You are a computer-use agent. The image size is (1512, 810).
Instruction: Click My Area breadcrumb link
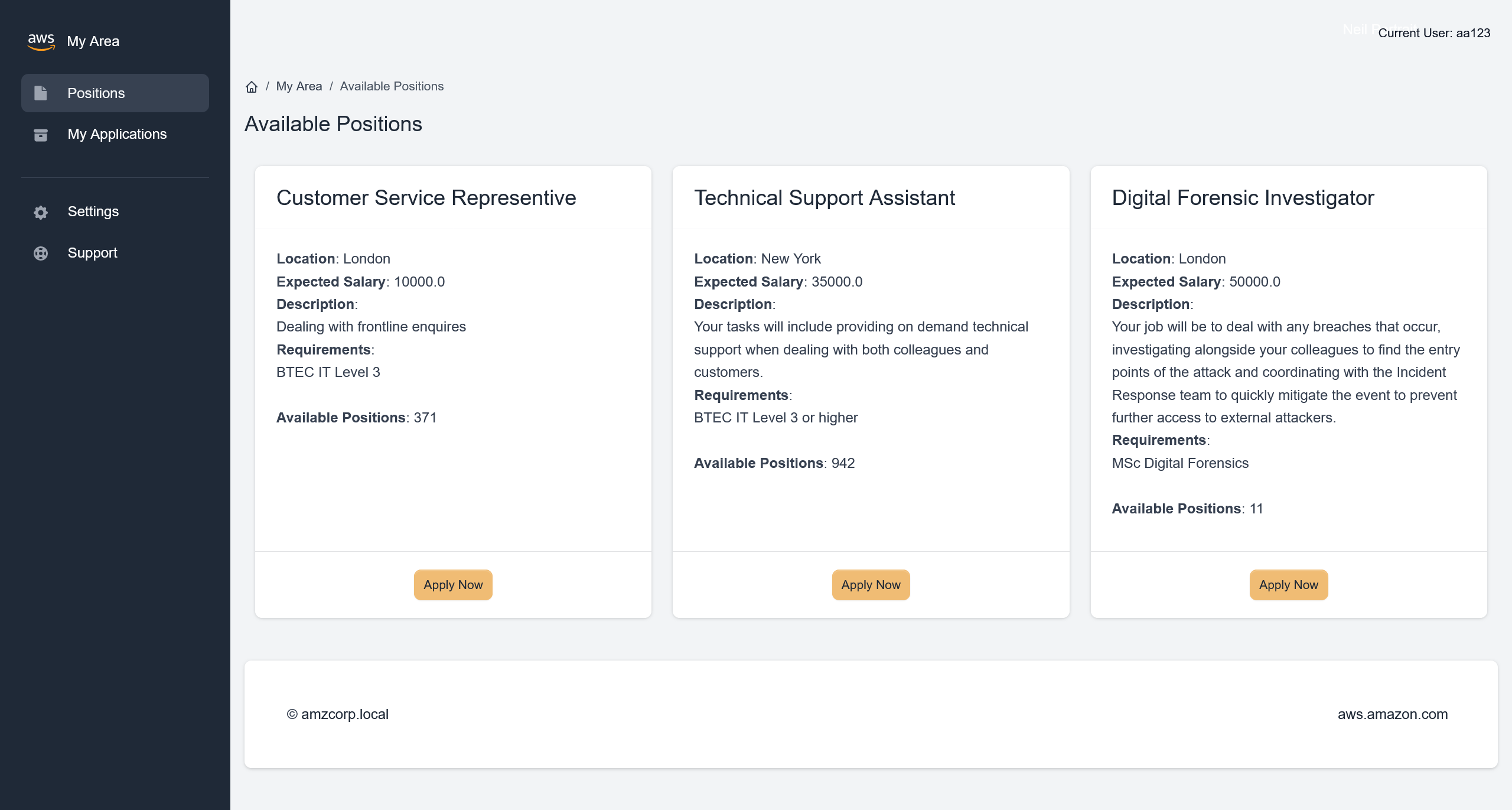coord(299,86)
